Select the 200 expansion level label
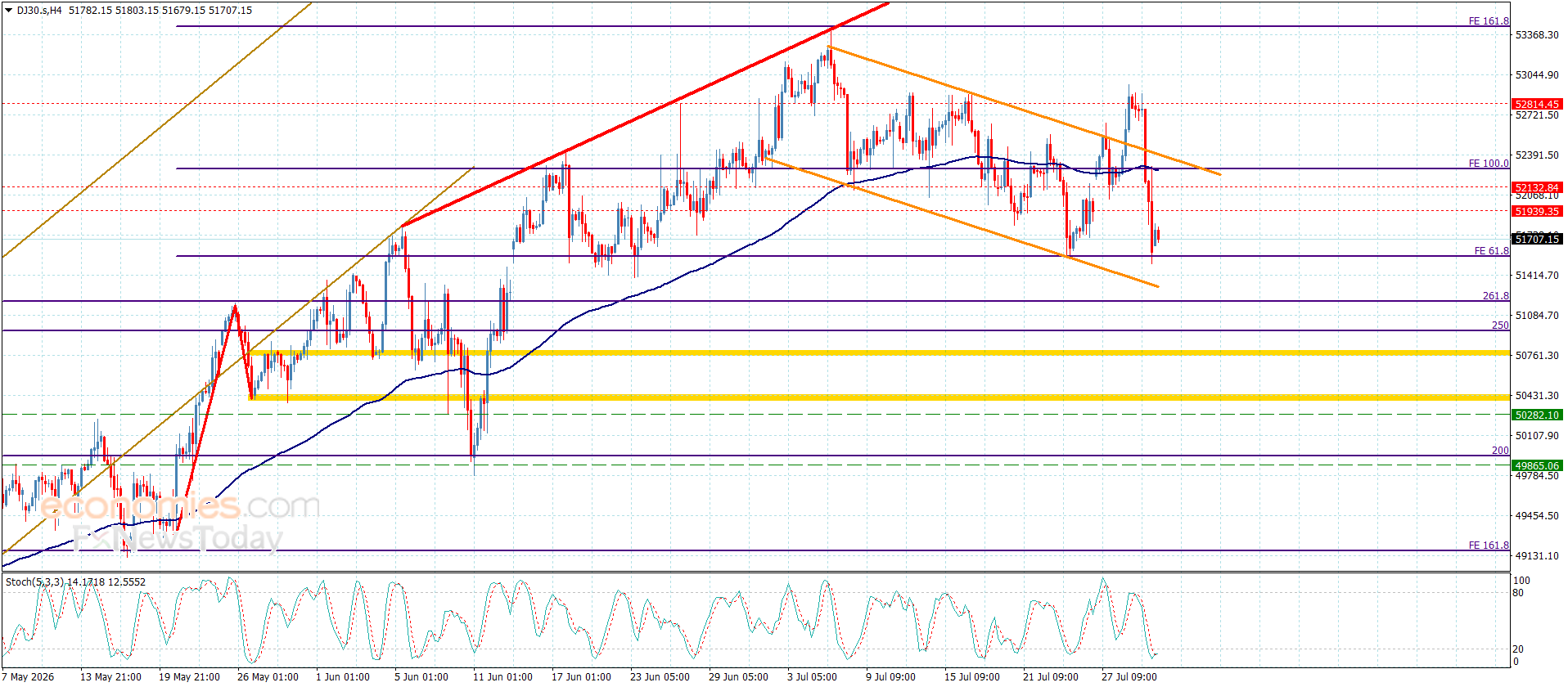Image resolution: width=1568 pixels, height=687 pixels. [x=1500, y=451]
